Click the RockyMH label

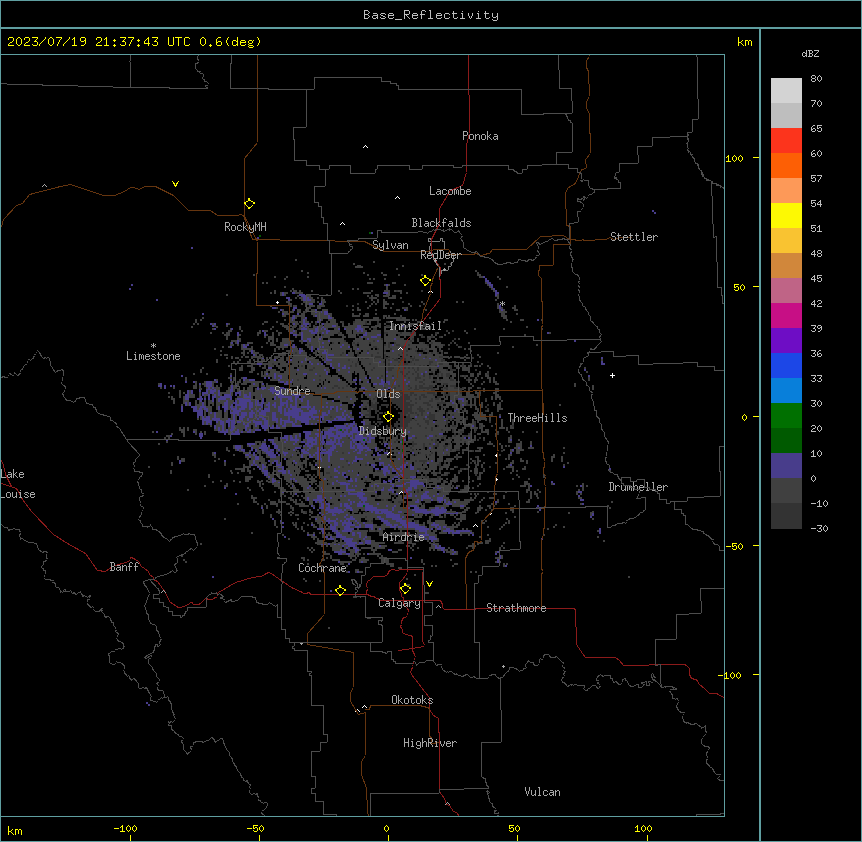245,227
